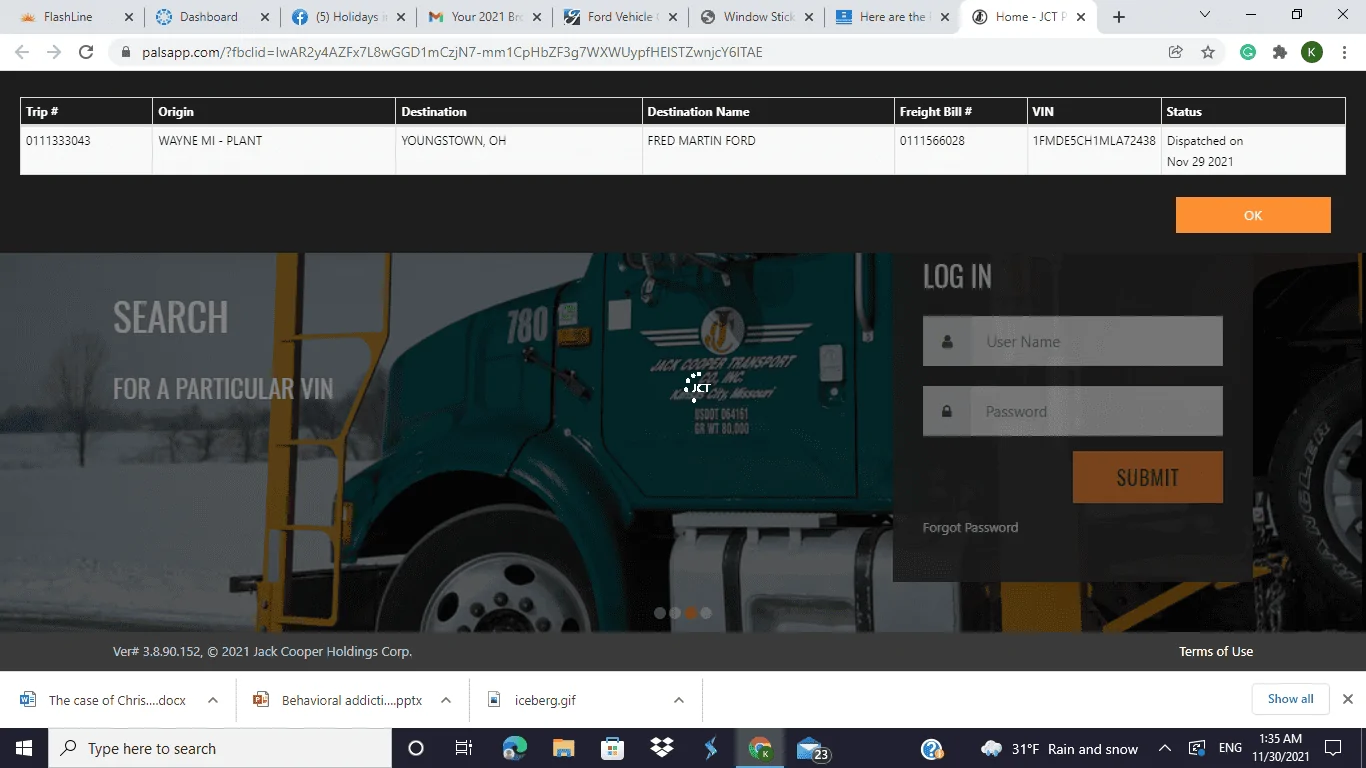The image size is (1366, 768).
Task: Open File Explorer from taskbar
Action: pos(563,748)
